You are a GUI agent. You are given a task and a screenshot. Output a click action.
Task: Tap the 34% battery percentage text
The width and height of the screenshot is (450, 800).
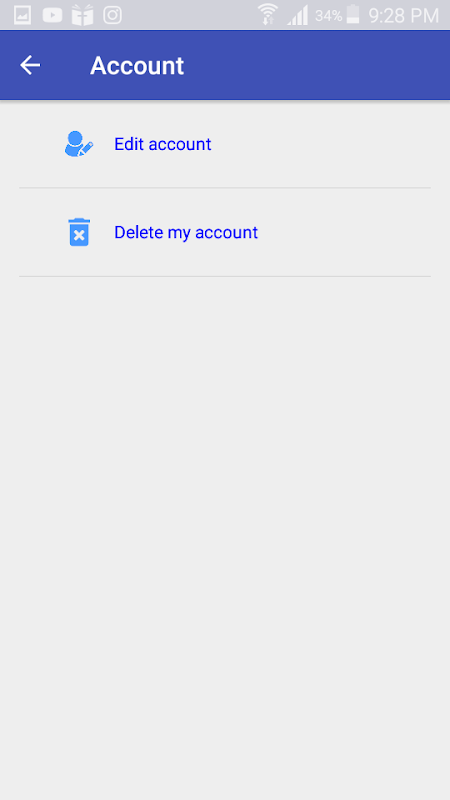pyautogui.click(x=328, y=16)
